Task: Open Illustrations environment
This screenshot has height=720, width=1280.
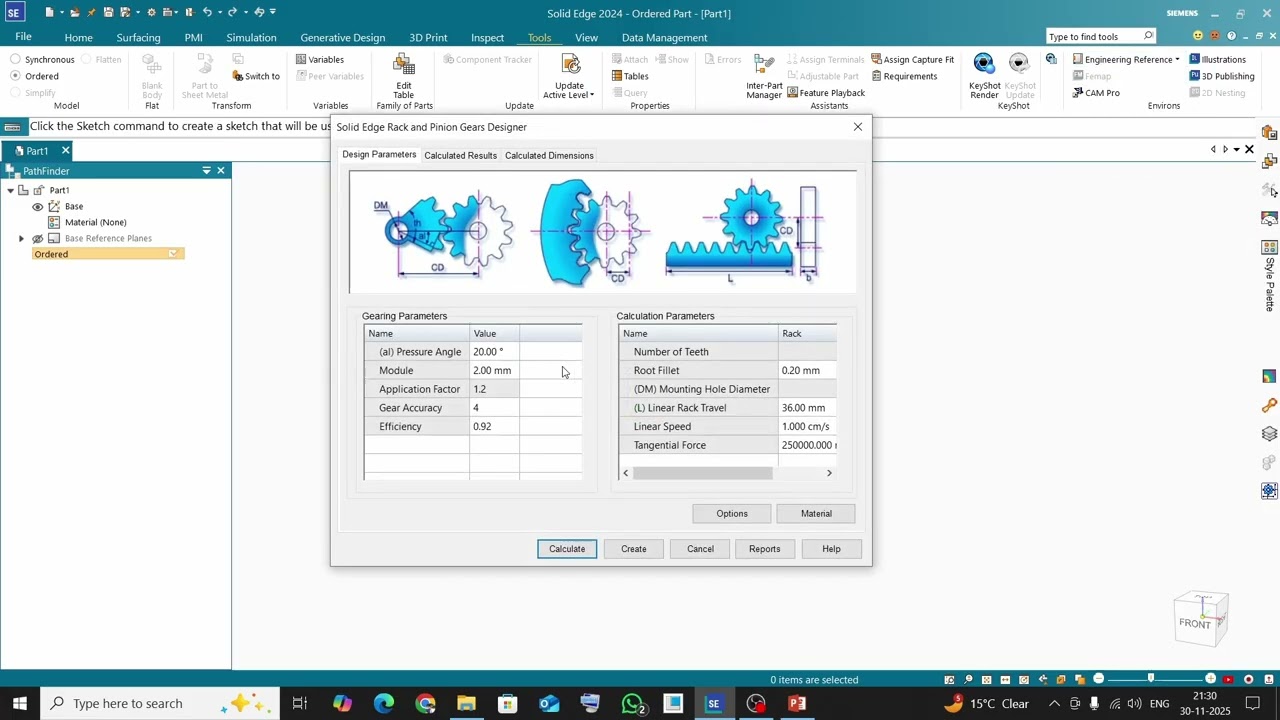Action: [1217, 59]
